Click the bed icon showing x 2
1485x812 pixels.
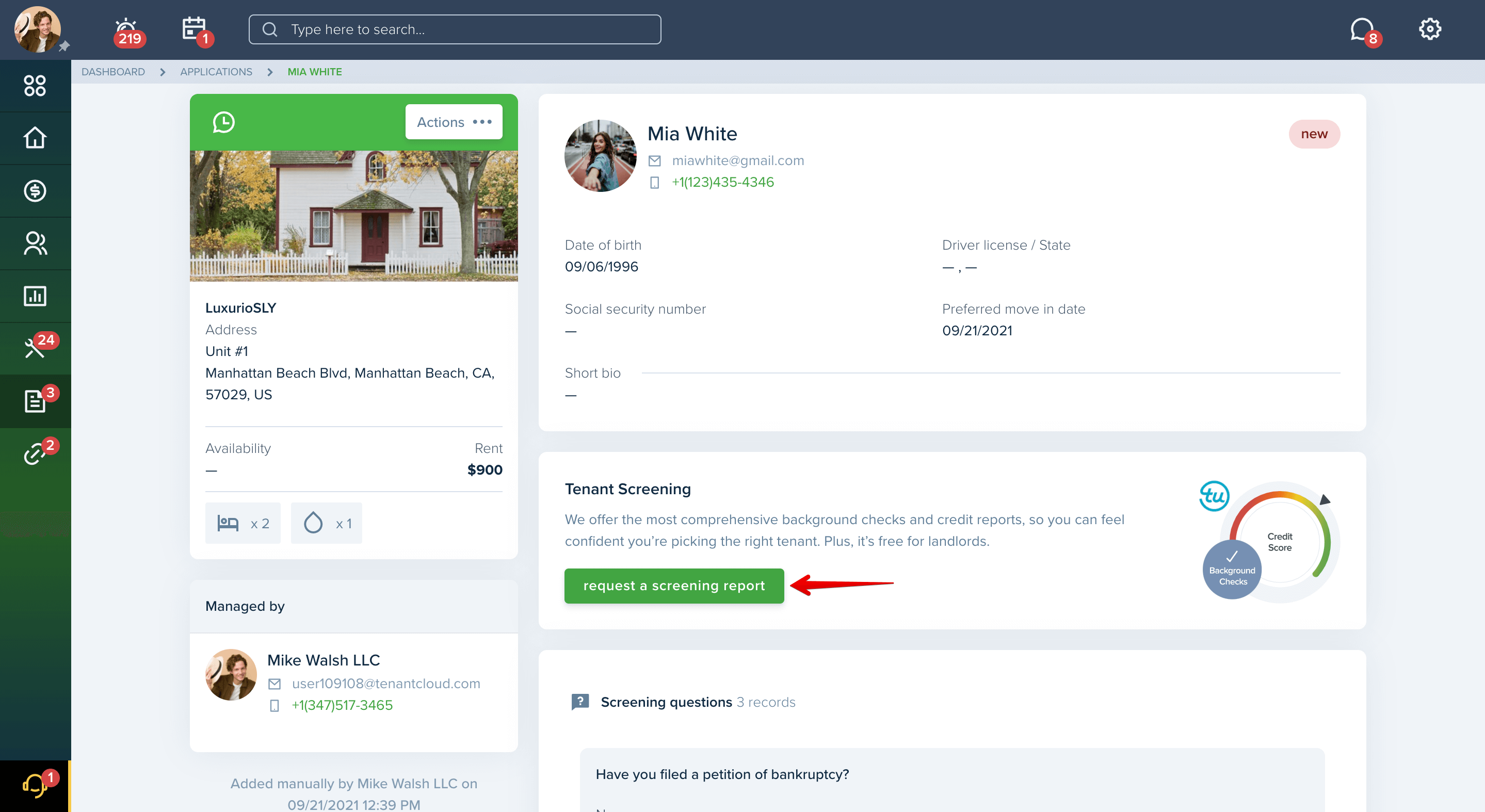pyautogui.click(x=228, y=523)
